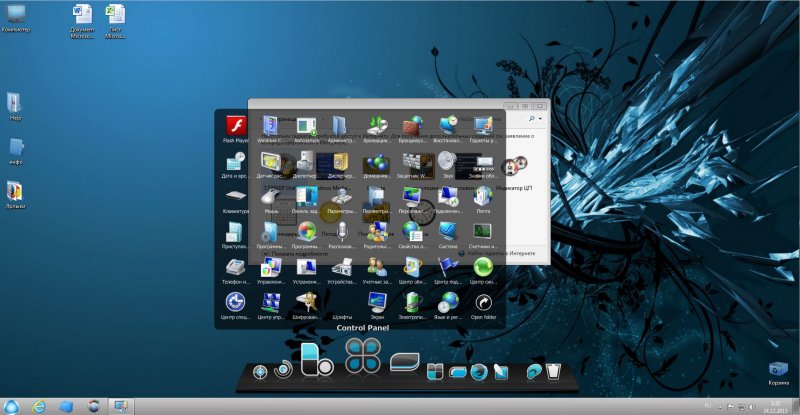The image size is (800, 415).
Task: Click the large blue-and-black dock icon
Action: (316, 360)
